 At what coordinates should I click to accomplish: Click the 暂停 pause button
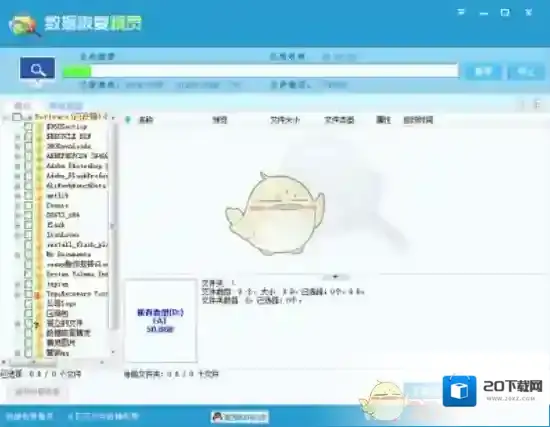[x=483, y=72]
